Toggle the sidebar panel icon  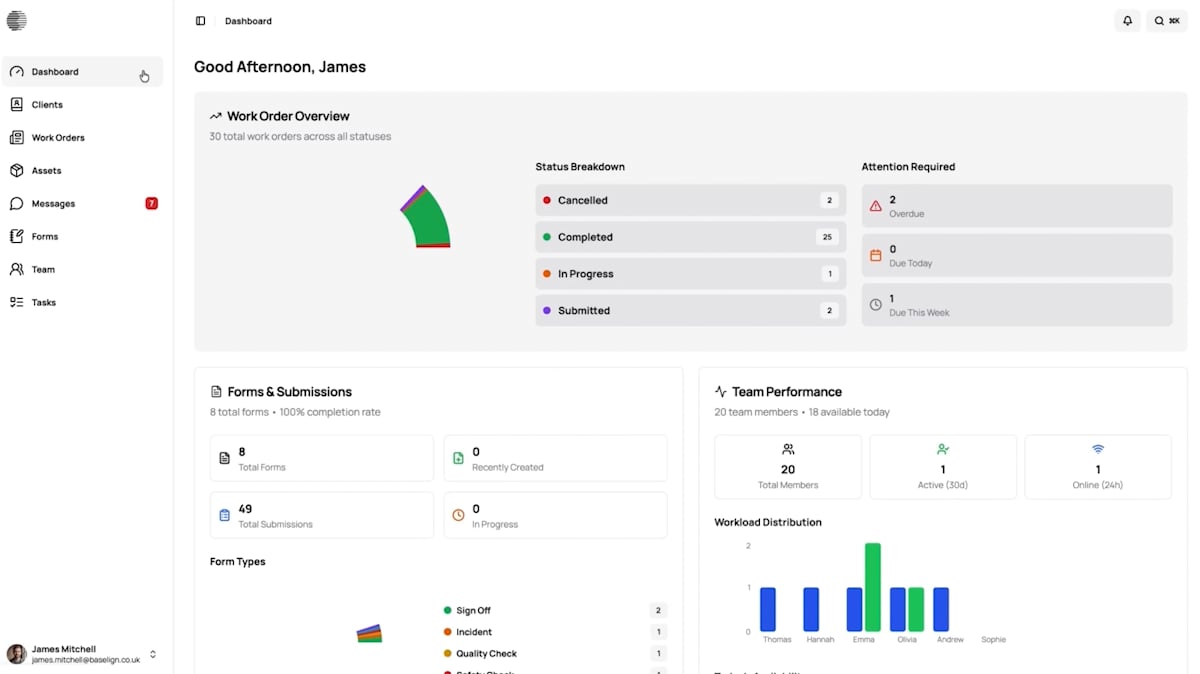(x=200, y=21)
